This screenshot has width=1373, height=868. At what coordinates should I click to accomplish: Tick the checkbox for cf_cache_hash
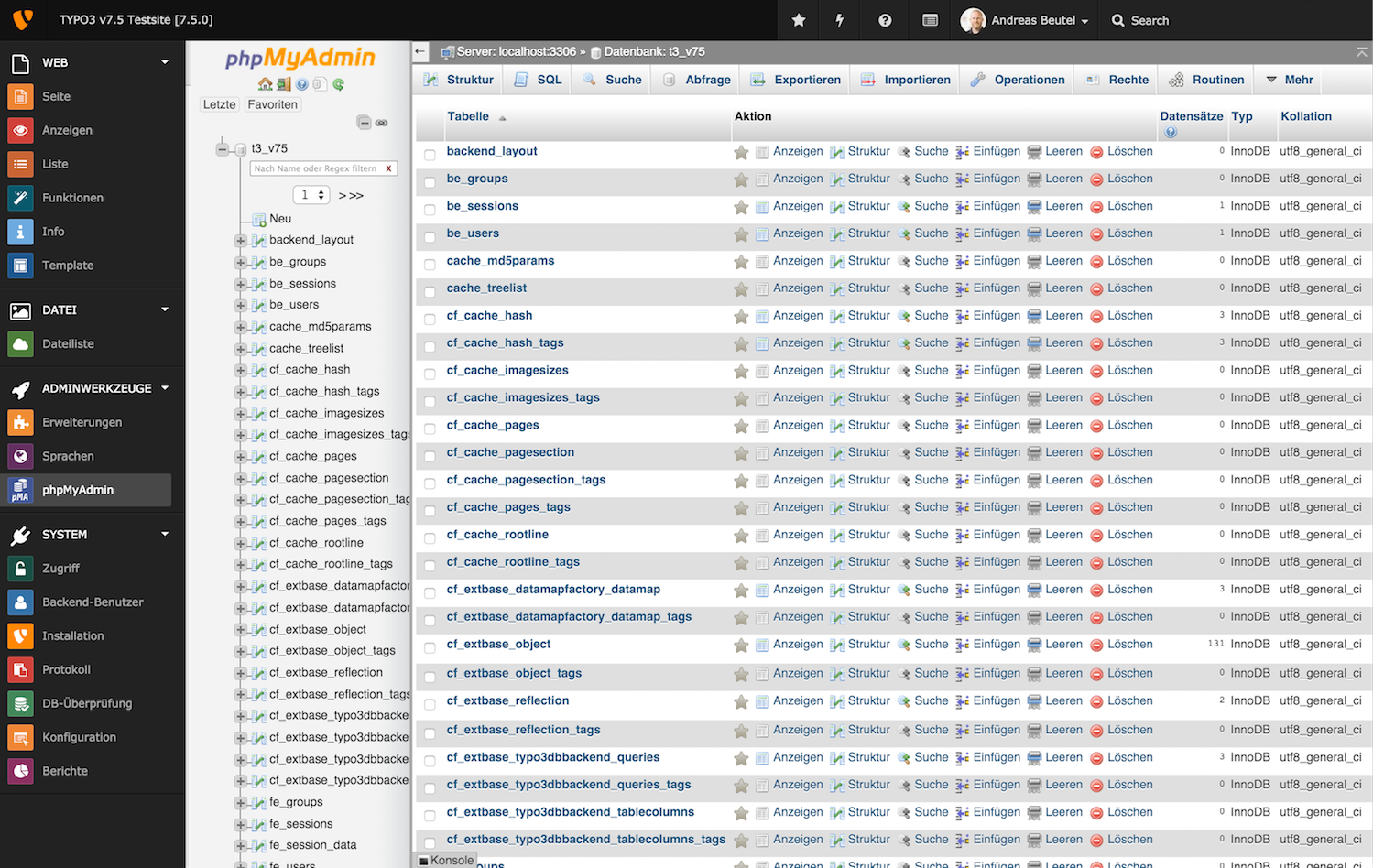point(430,319)
